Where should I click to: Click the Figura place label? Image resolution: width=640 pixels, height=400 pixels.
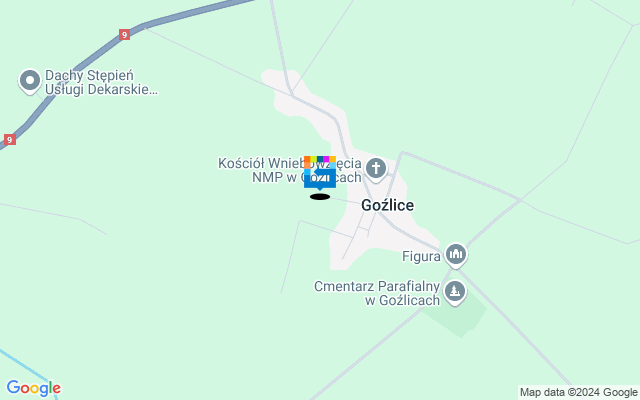(421, 256)
